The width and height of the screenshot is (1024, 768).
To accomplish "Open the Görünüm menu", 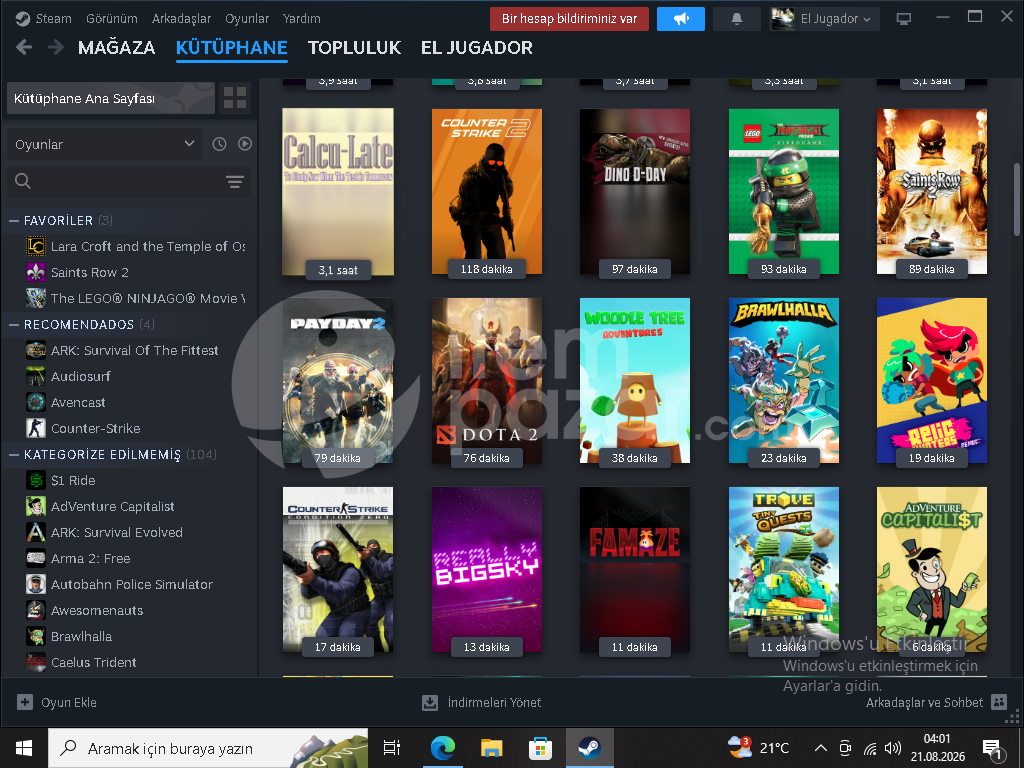I will tap(112, 19).
